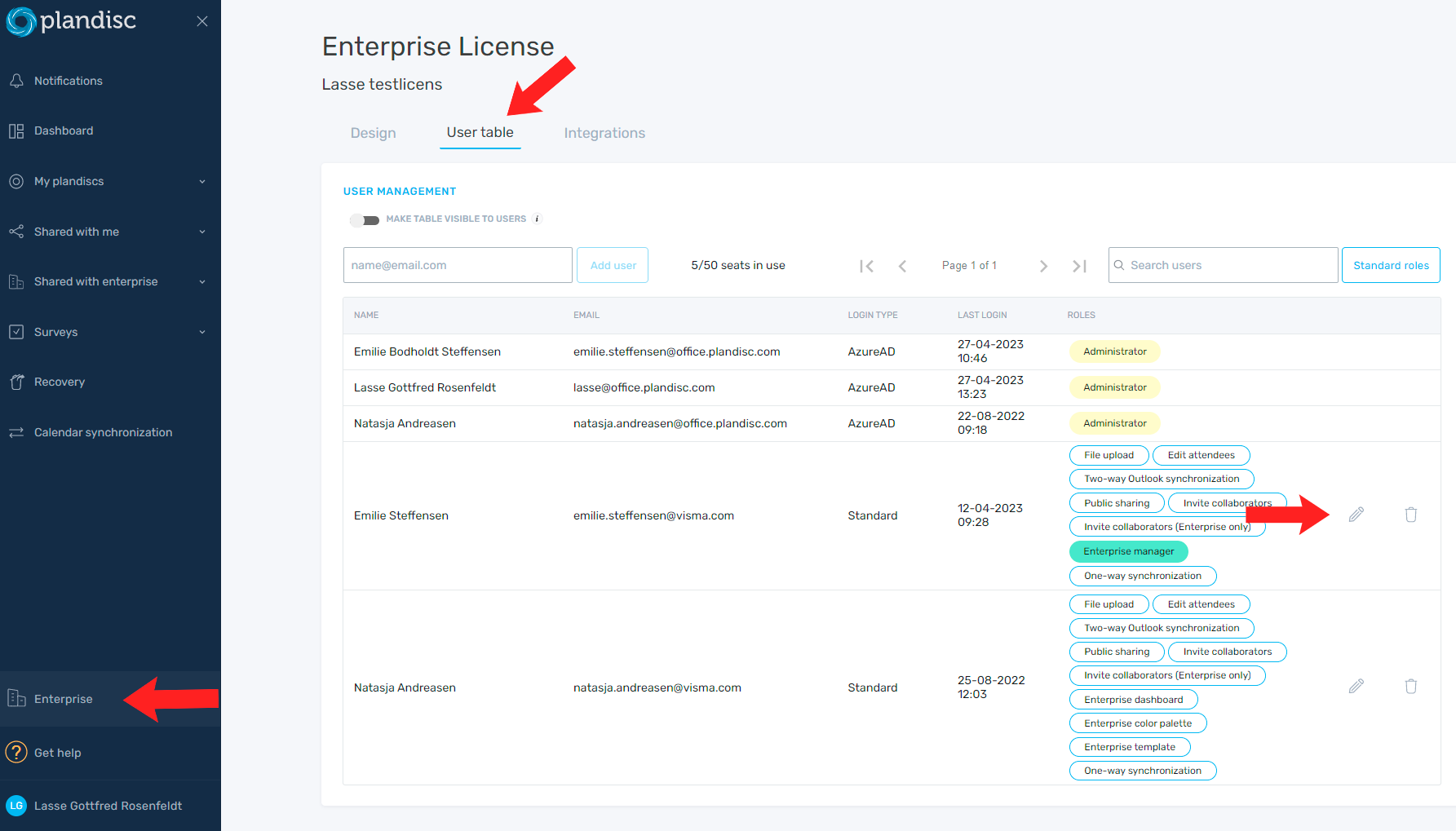Viewport: 1456px width, 831px height.
Task: Click the Get help question mark icon
Action: coord(16,752)
